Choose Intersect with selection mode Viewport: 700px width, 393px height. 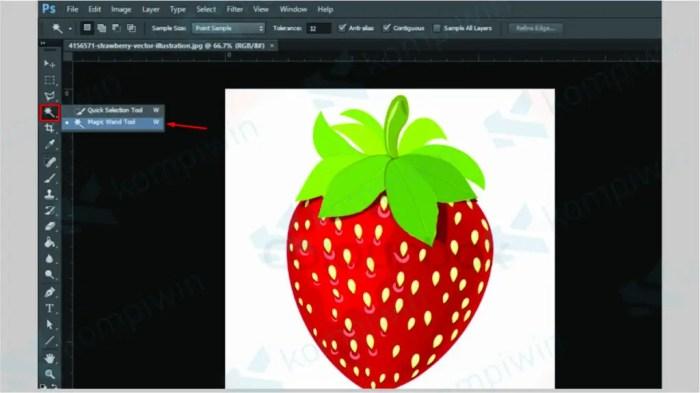click(x=131, y=28)
